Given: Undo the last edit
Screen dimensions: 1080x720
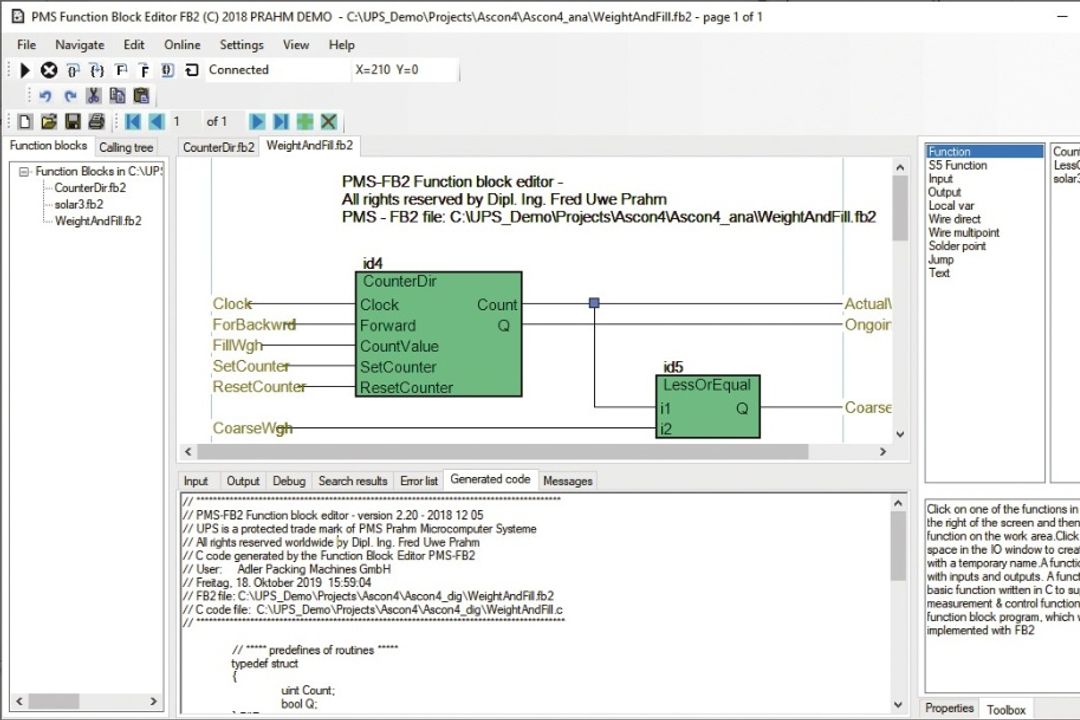Looking at the screenshot, I should click(45, 96).
